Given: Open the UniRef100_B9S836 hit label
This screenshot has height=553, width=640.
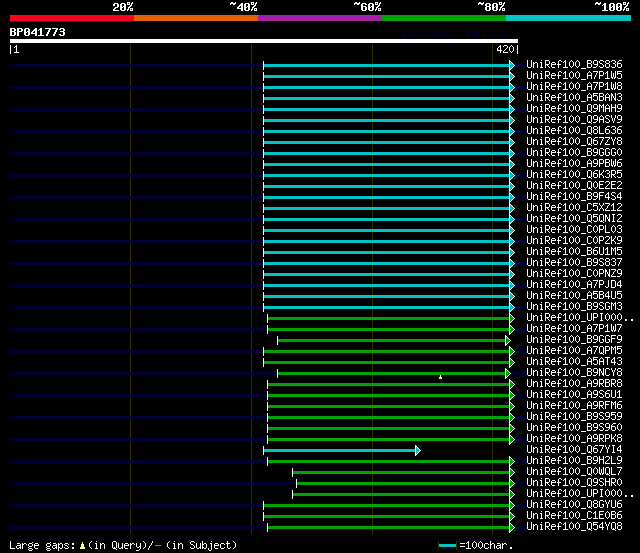Looking at the screenshot, I should click(574, 64).
